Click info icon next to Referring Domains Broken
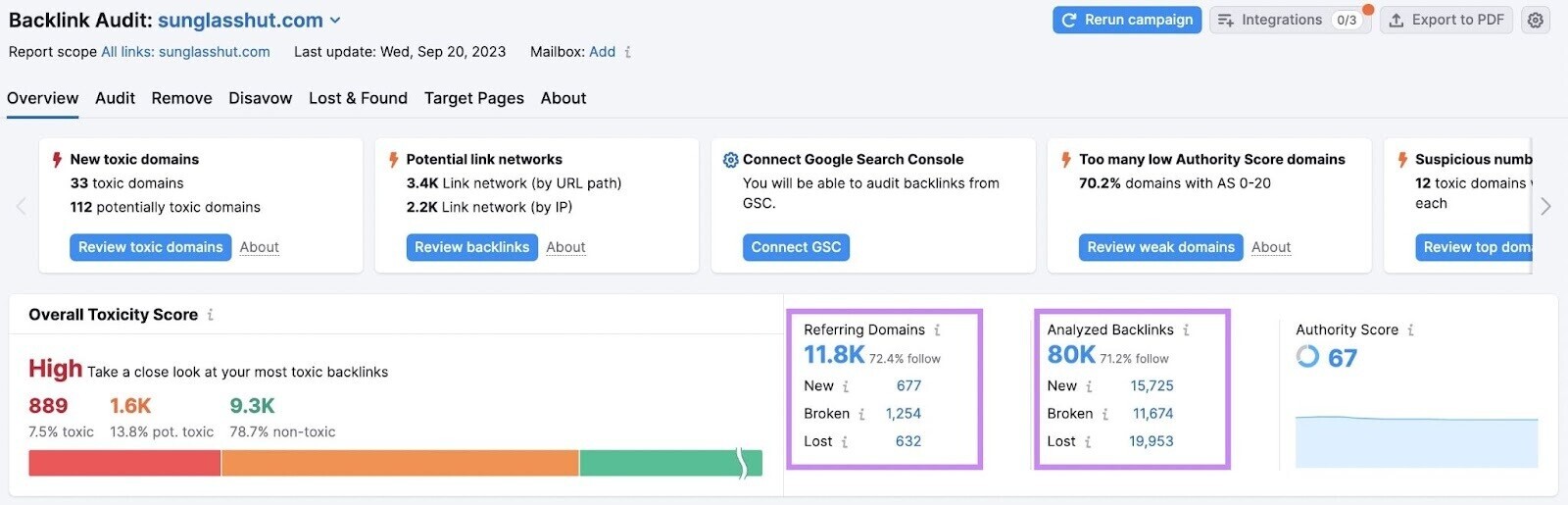The width and height of the screenshot is (1568, 505). (x=861, y=414)
